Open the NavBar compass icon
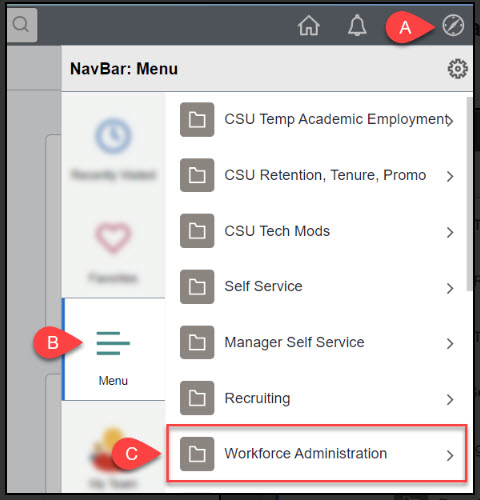 (x=453, y=25)
